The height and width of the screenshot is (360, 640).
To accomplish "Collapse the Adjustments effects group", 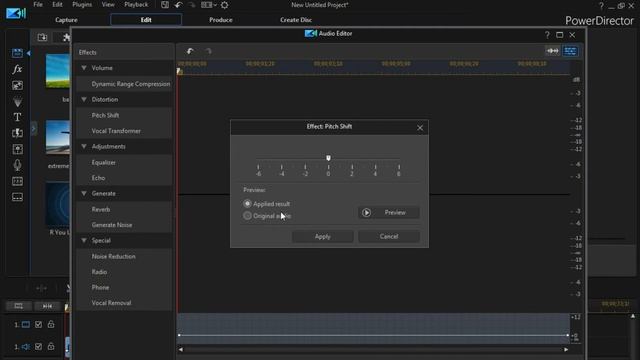I will (x=84, y=146).
